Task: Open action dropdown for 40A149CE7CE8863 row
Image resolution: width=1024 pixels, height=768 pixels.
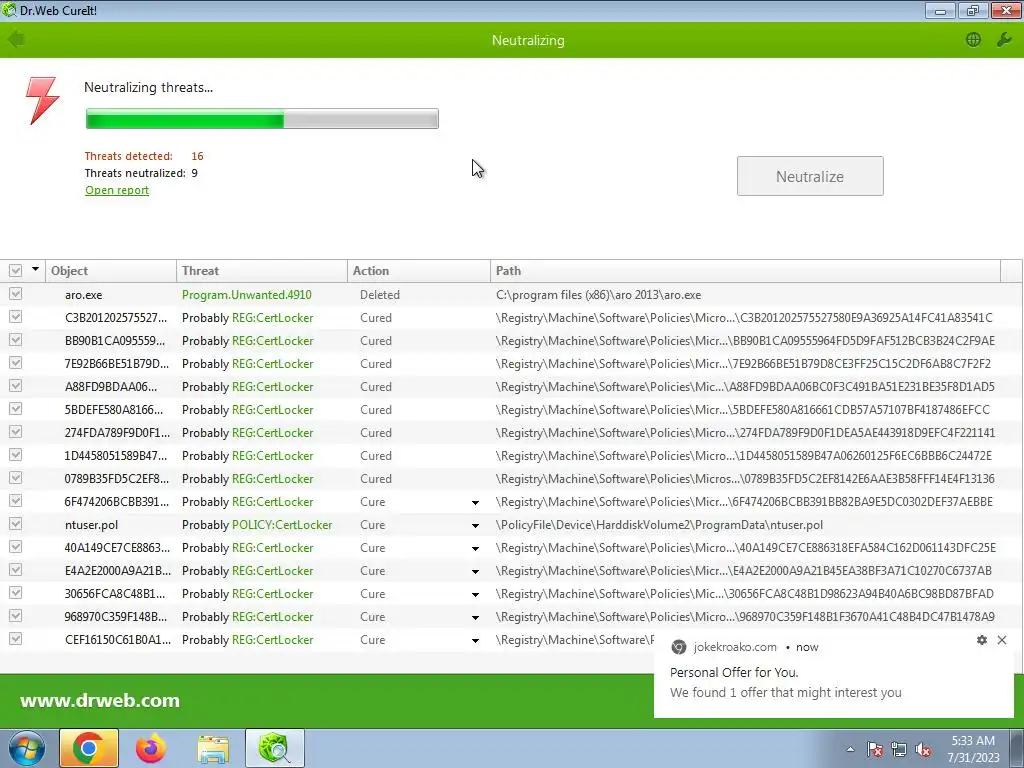Action: coord(475,549)
